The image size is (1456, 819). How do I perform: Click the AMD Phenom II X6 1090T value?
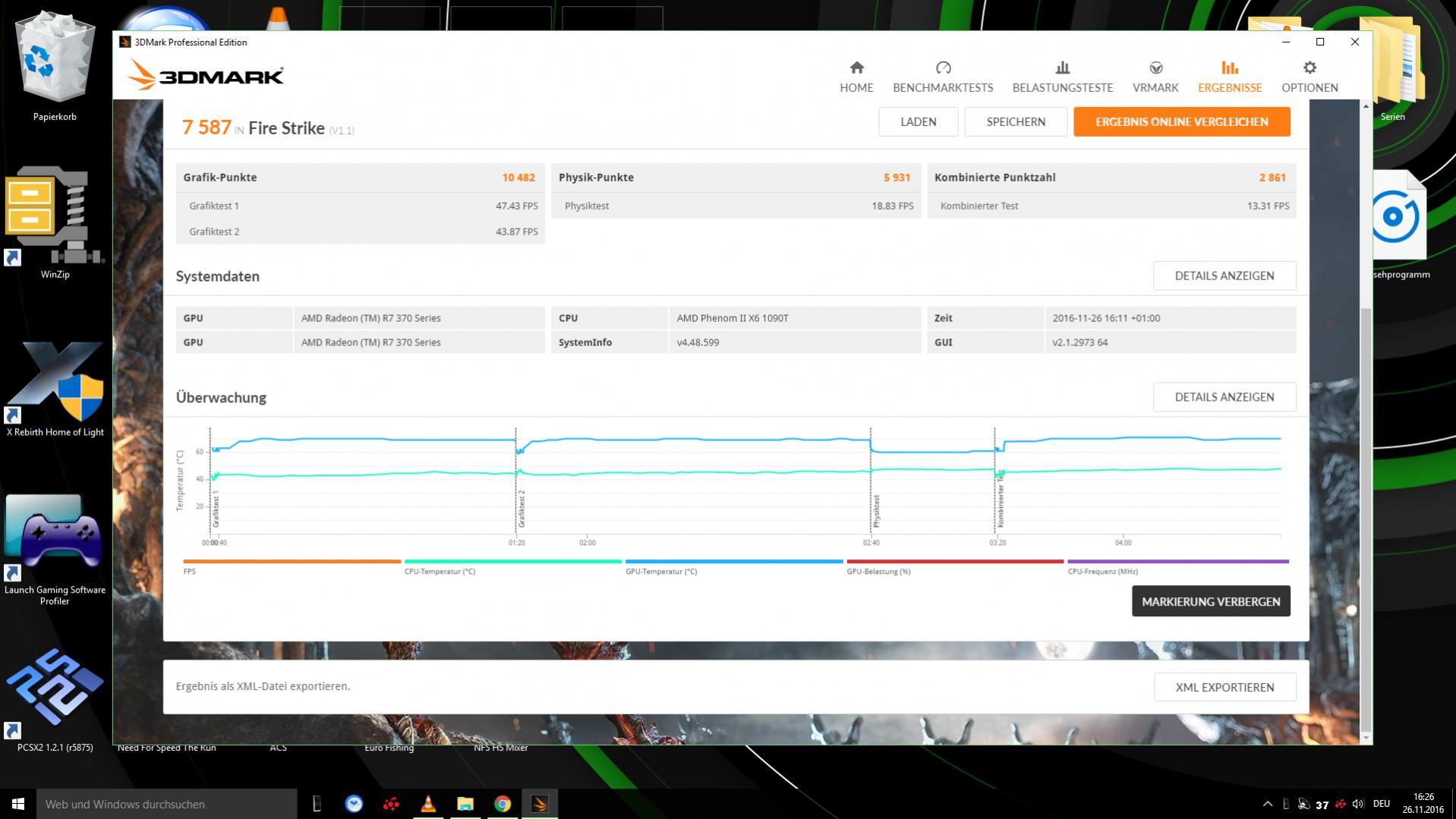click(733, 318)
